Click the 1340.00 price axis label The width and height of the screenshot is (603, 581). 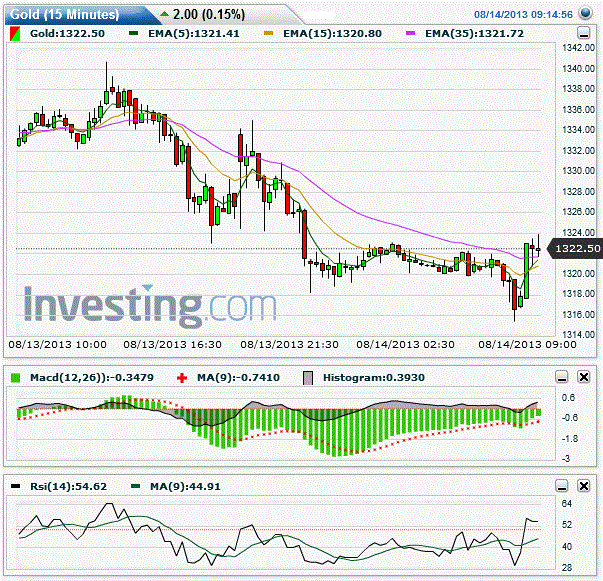(x=578, y=68)
